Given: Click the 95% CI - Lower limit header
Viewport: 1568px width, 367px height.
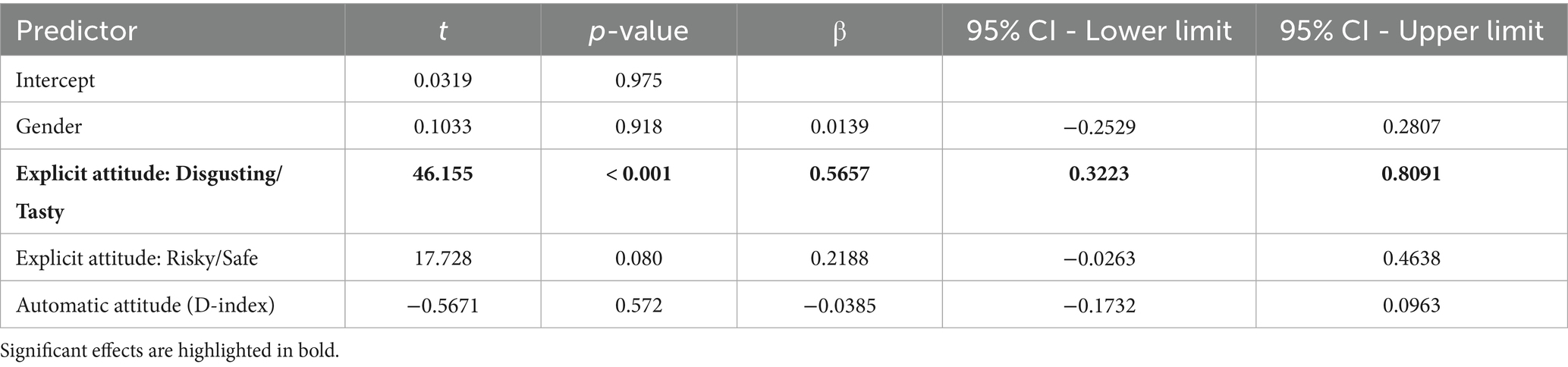Looking at the screenshot, I should coord(1099,31).
